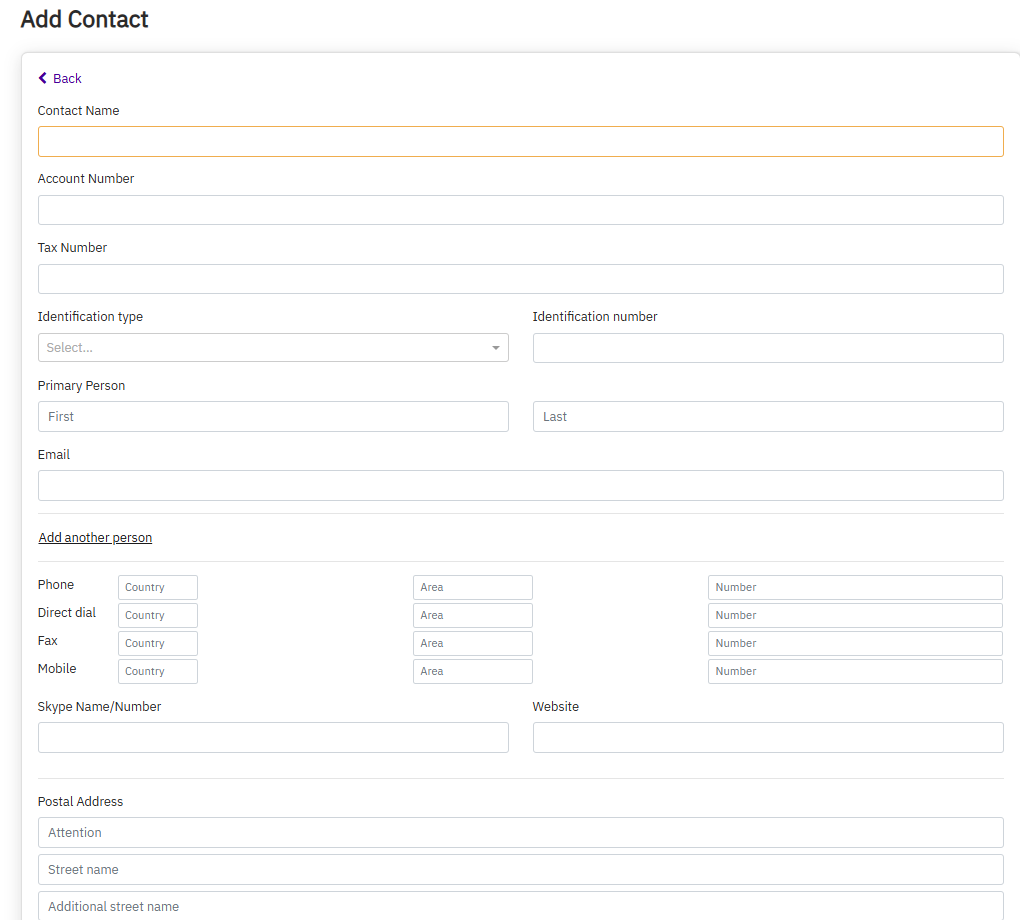Click the Identification type dropdown arrow
Screen dimensions: 1020x920
pyautogui.click(x=495, y=348)
